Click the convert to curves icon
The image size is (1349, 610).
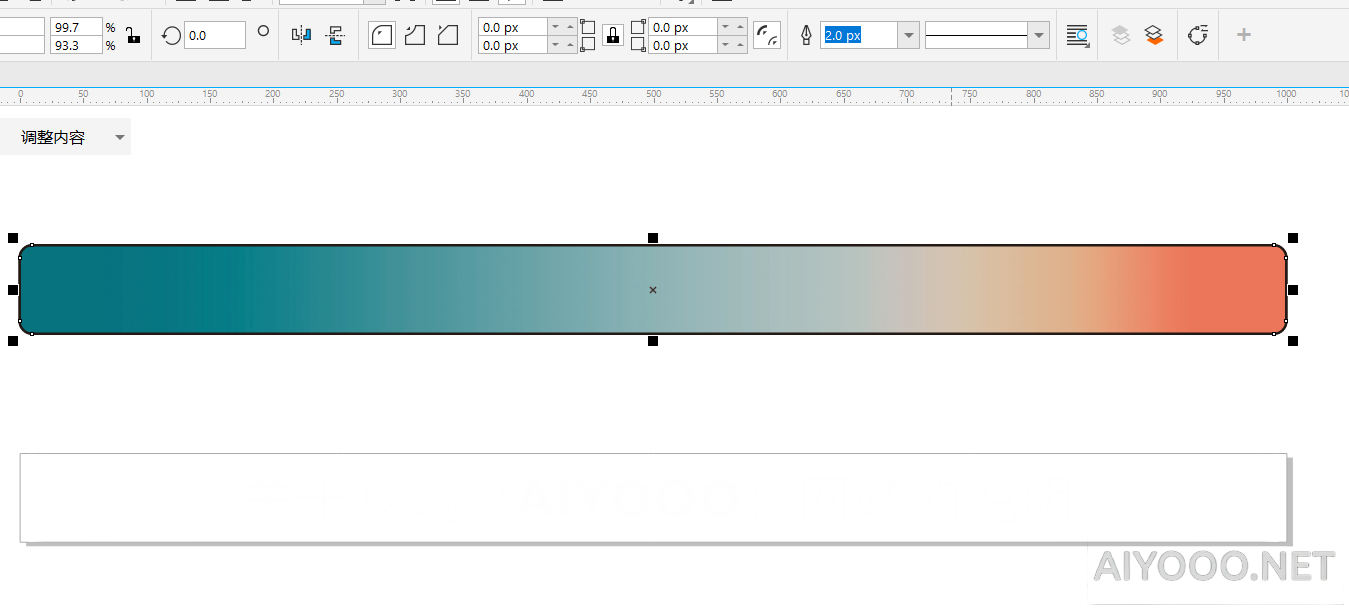coord(1198,35)
